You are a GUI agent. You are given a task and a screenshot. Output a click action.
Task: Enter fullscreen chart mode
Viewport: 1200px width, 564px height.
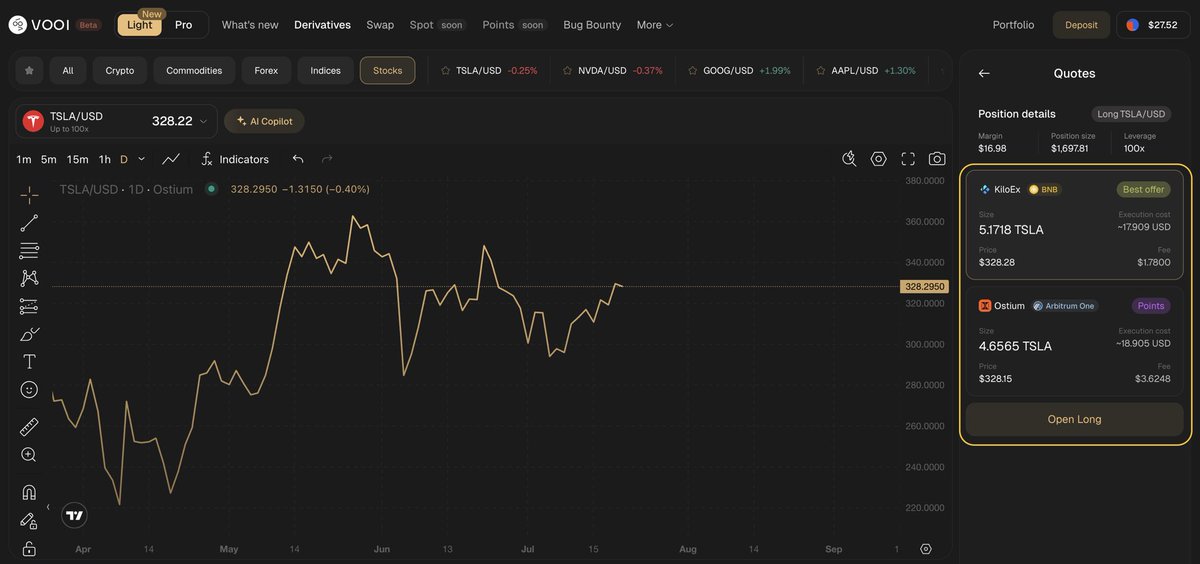coord(908,159)
